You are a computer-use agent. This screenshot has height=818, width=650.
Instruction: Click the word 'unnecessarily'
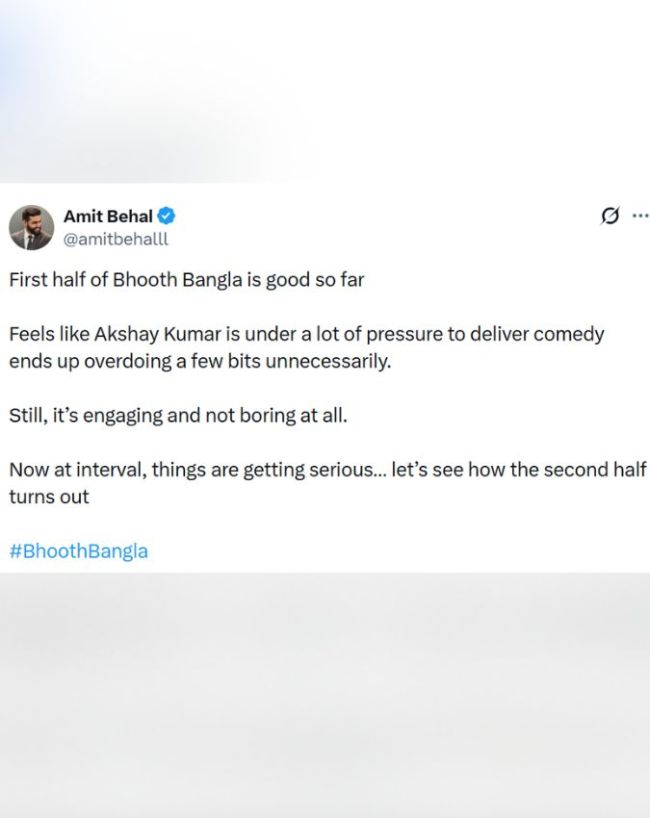pyautogui.click(x=329, y=361)
